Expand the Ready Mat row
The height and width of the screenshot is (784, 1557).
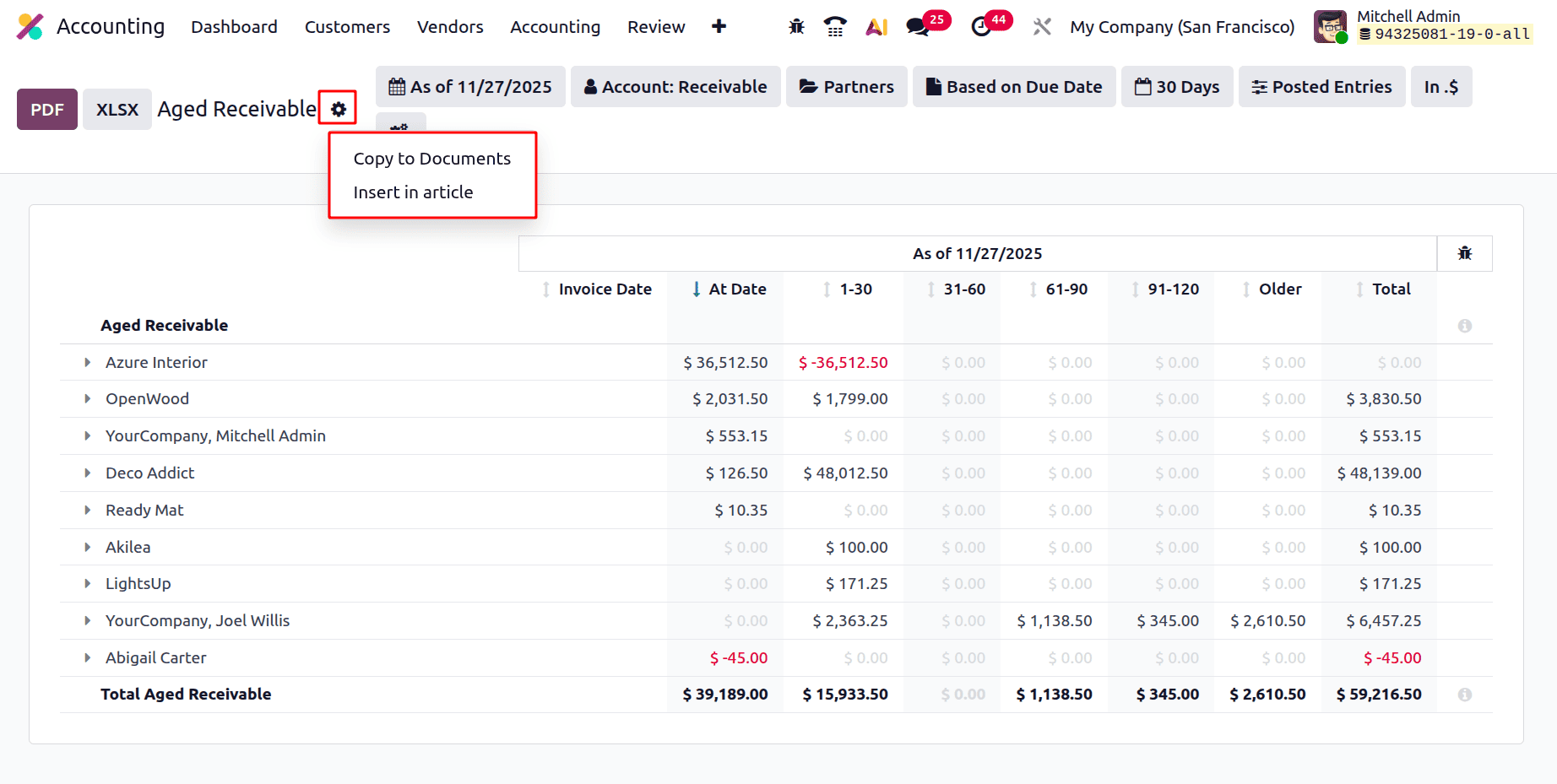87,511
